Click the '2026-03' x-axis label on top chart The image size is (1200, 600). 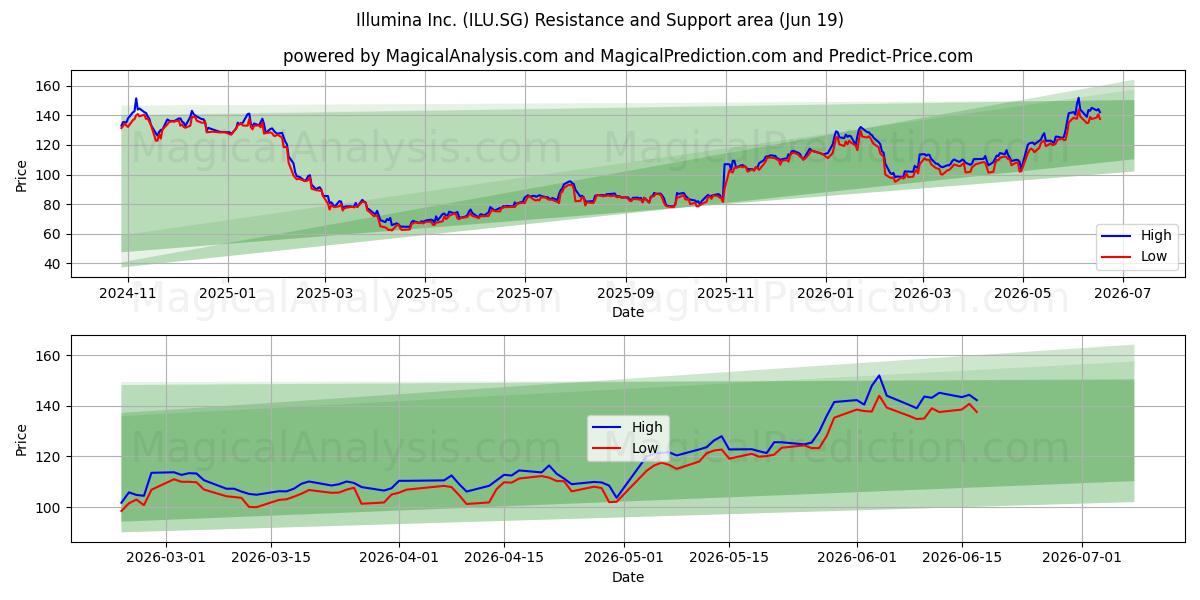tap(923, 295)
